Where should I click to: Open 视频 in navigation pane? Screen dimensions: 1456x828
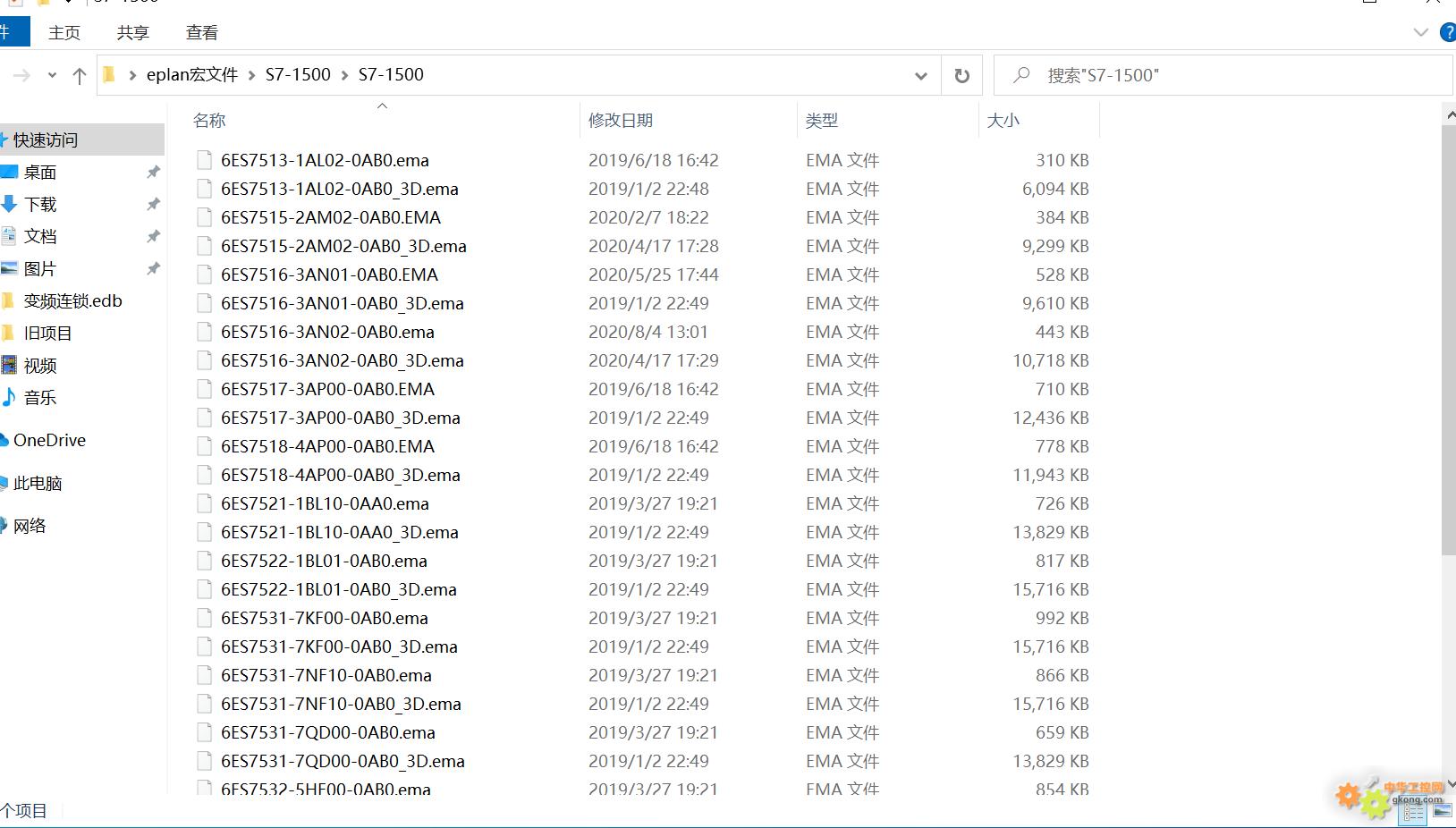[40, 365]
